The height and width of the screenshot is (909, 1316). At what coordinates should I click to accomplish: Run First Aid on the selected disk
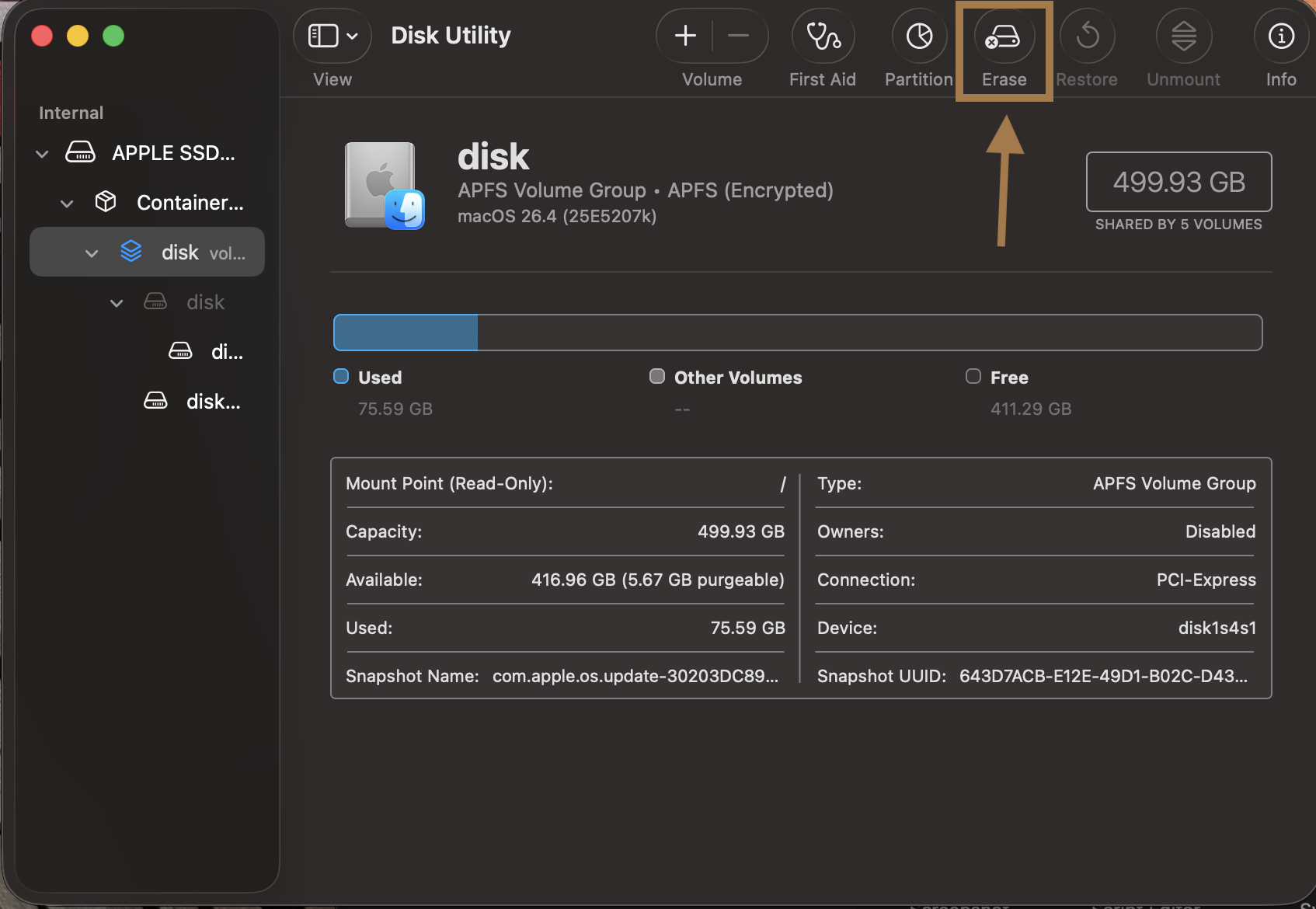click(x=823, y=36)
